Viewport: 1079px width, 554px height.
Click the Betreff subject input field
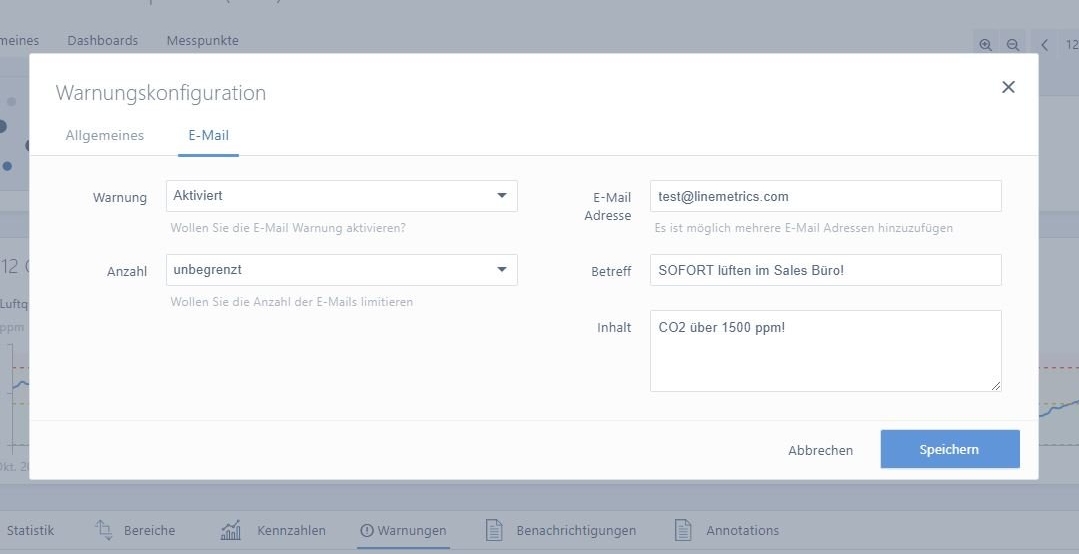(x=825, y=270)
